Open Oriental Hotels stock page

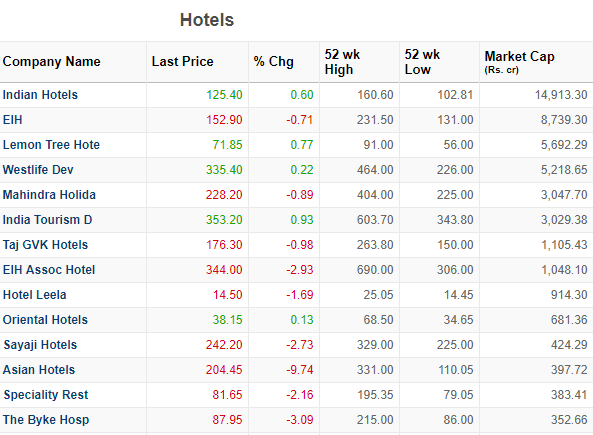coord(45,319)
